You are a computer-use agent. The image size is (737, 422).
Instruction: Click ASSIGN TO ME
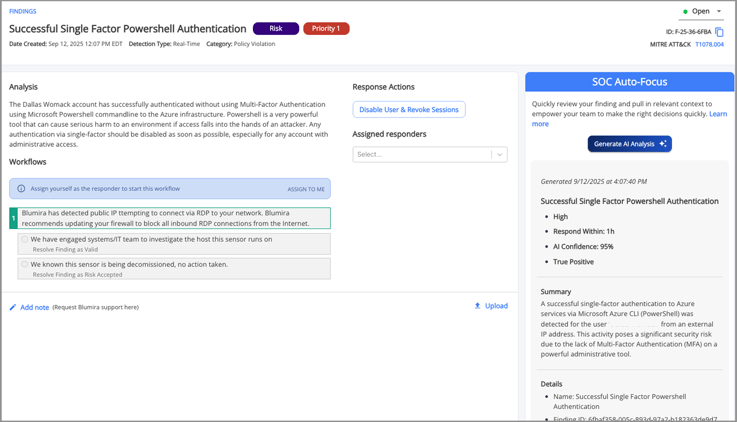point(305,189)
